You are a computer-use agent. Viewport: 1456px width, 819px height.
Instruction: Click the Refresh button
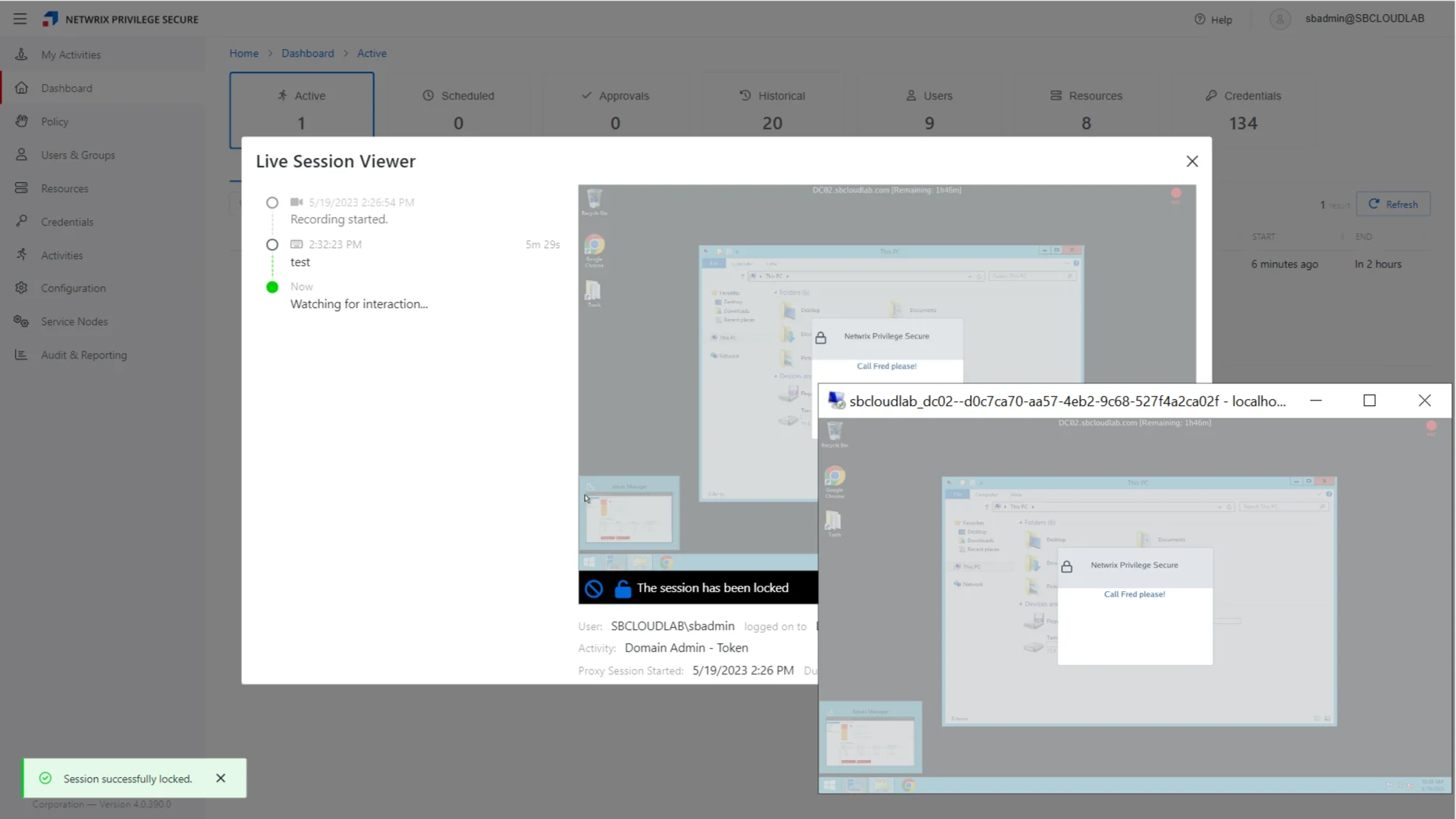(x=1393, y=204)
